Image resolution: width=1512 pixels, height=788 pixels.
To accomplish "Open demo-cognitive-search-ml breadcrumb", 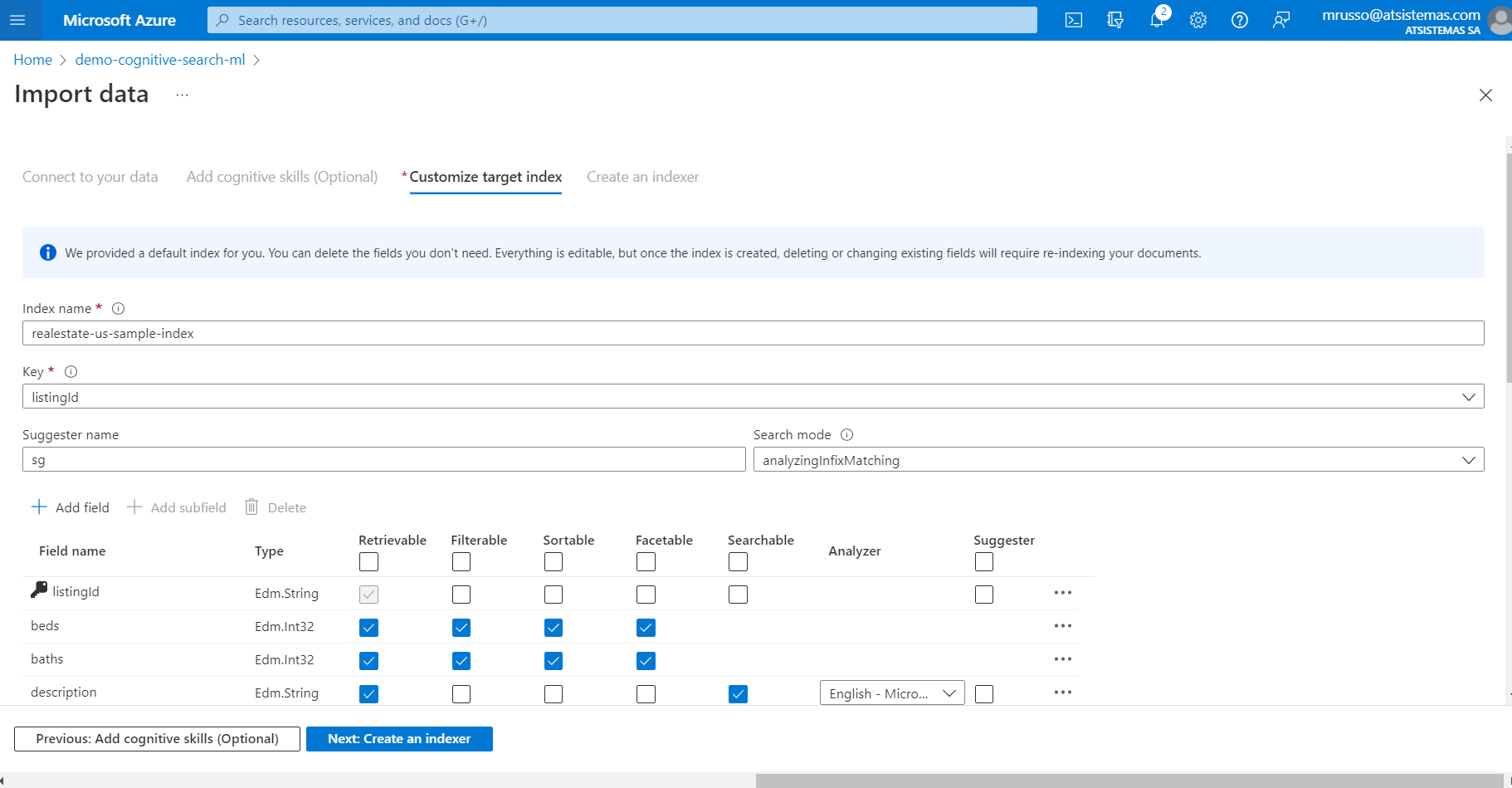I will (160, 60).
